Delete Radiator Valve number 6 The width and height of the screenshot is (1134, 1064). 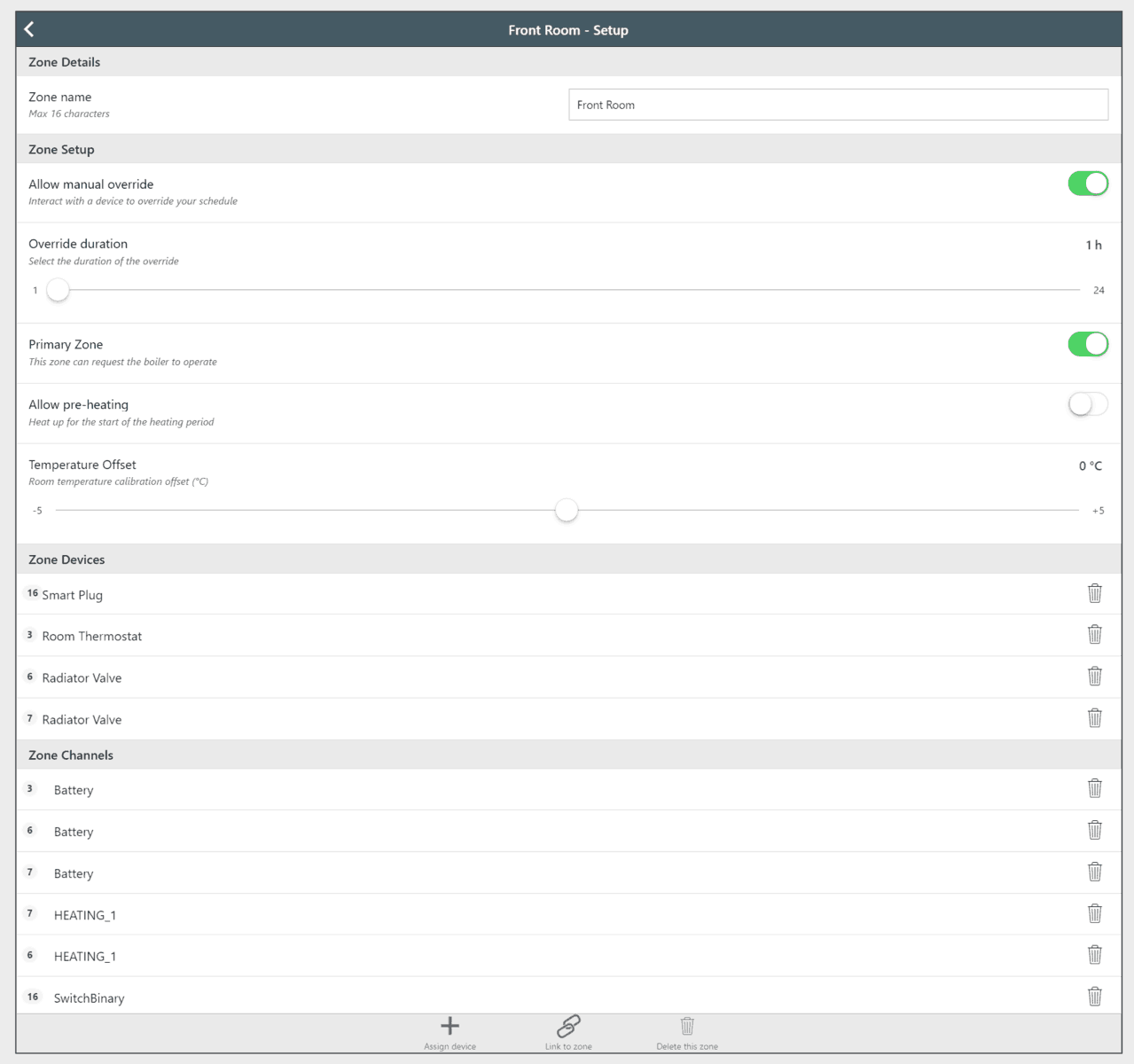(x=1094, y=677)
